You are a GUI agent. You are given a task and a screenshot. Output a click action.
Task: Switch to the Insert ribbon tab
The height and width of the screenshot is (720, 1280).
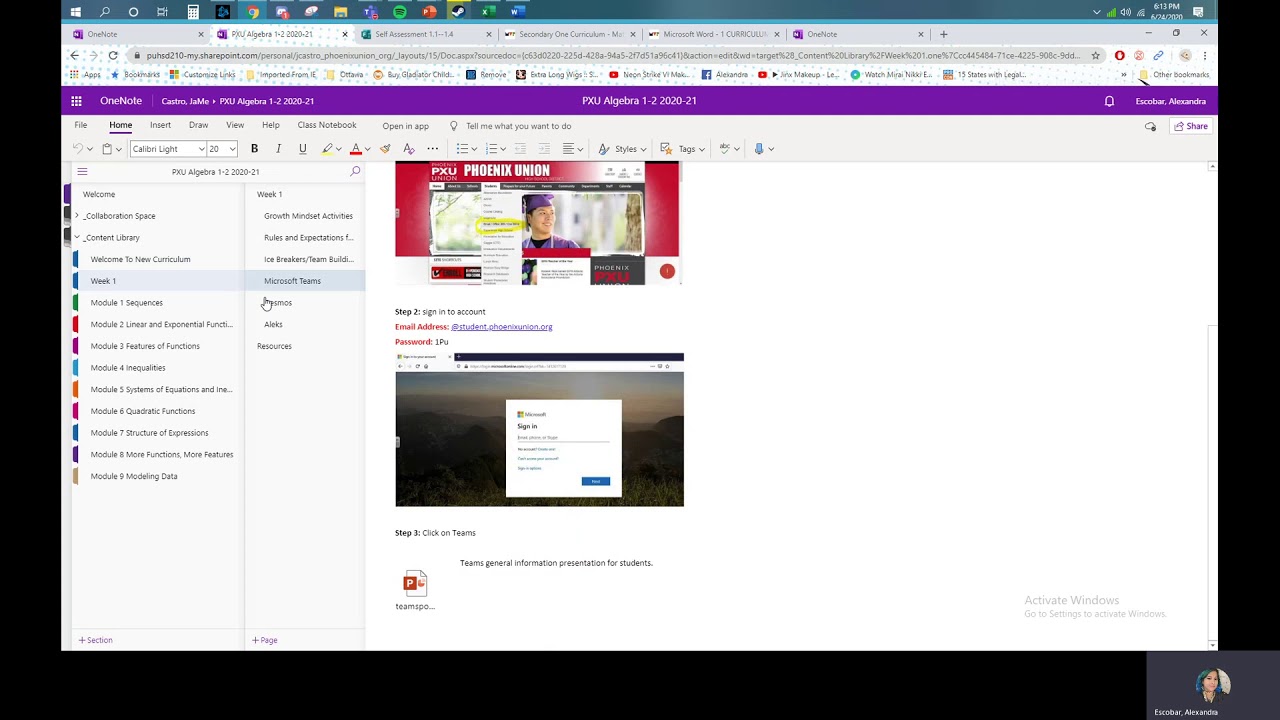pos(160,126)
